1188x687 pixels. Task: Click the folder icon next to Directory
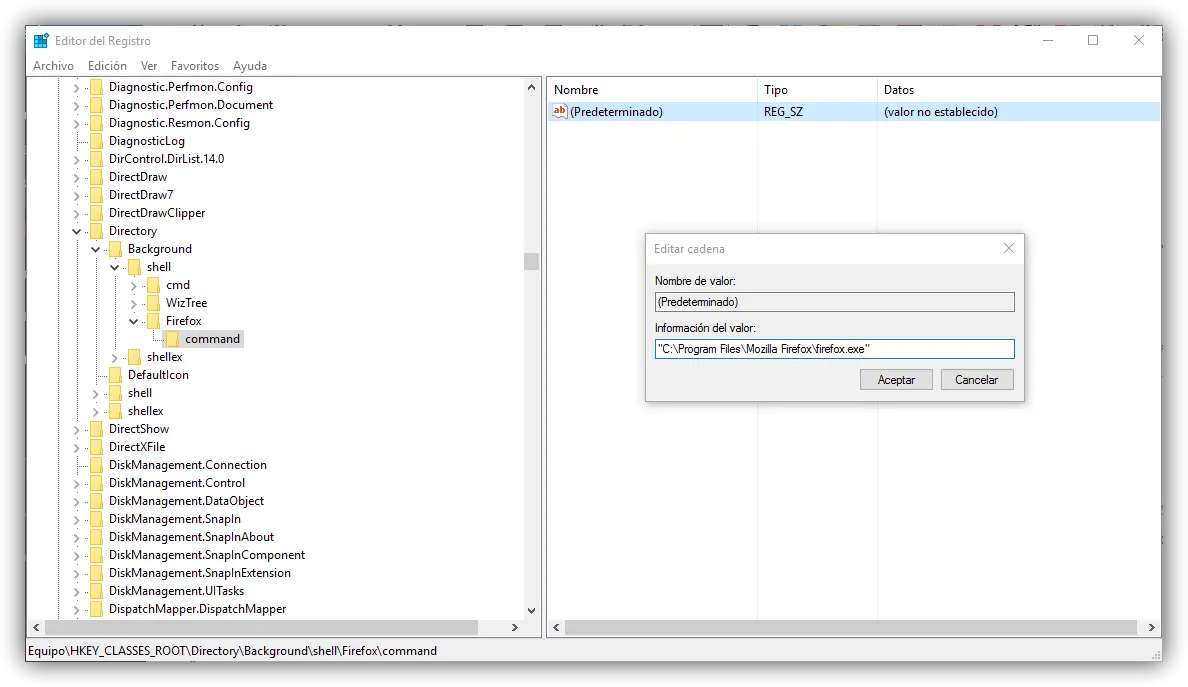tap(96, 231)
